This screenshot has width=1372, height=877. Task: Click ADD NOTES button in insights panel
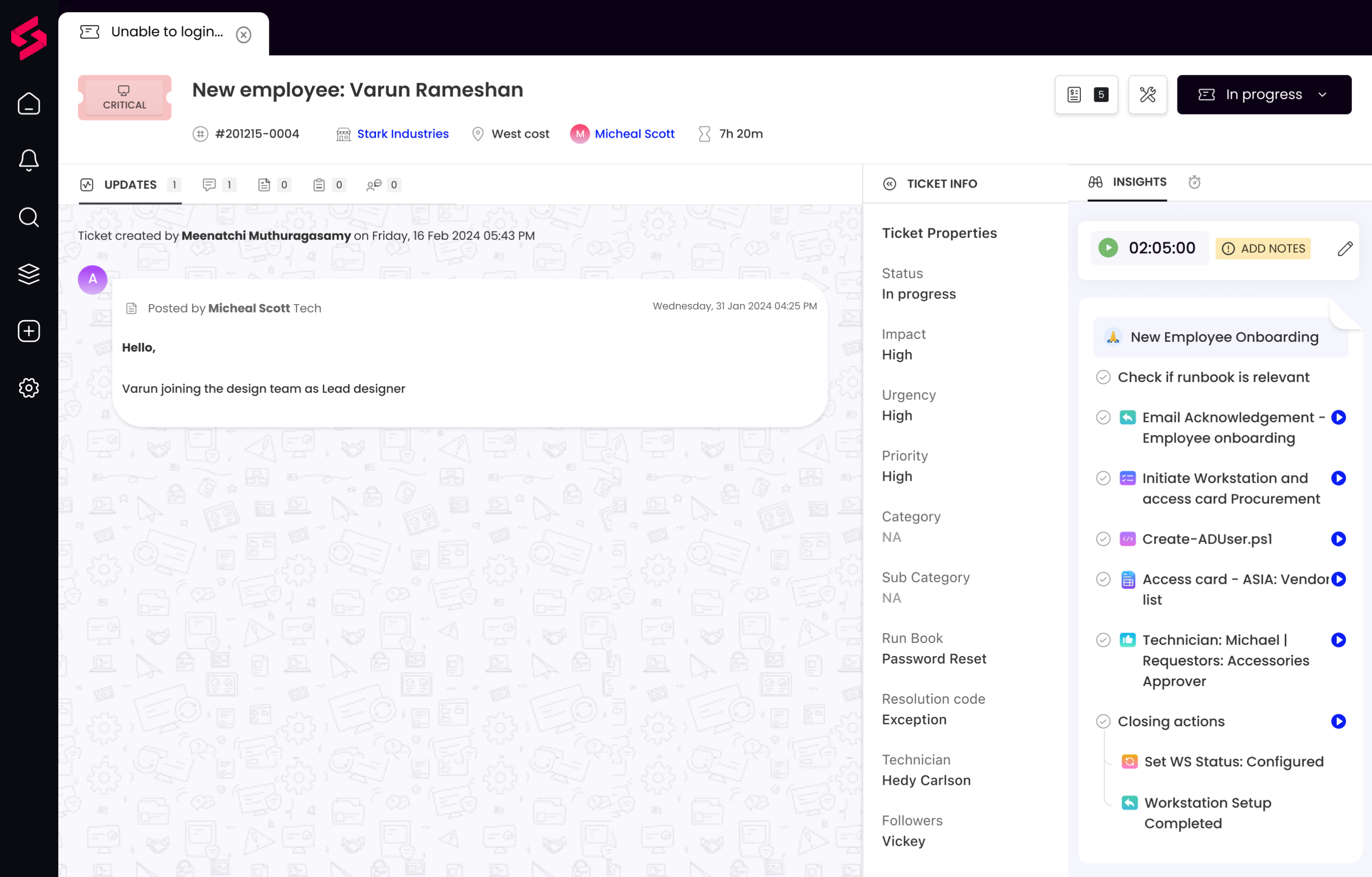click(1264, 248)
